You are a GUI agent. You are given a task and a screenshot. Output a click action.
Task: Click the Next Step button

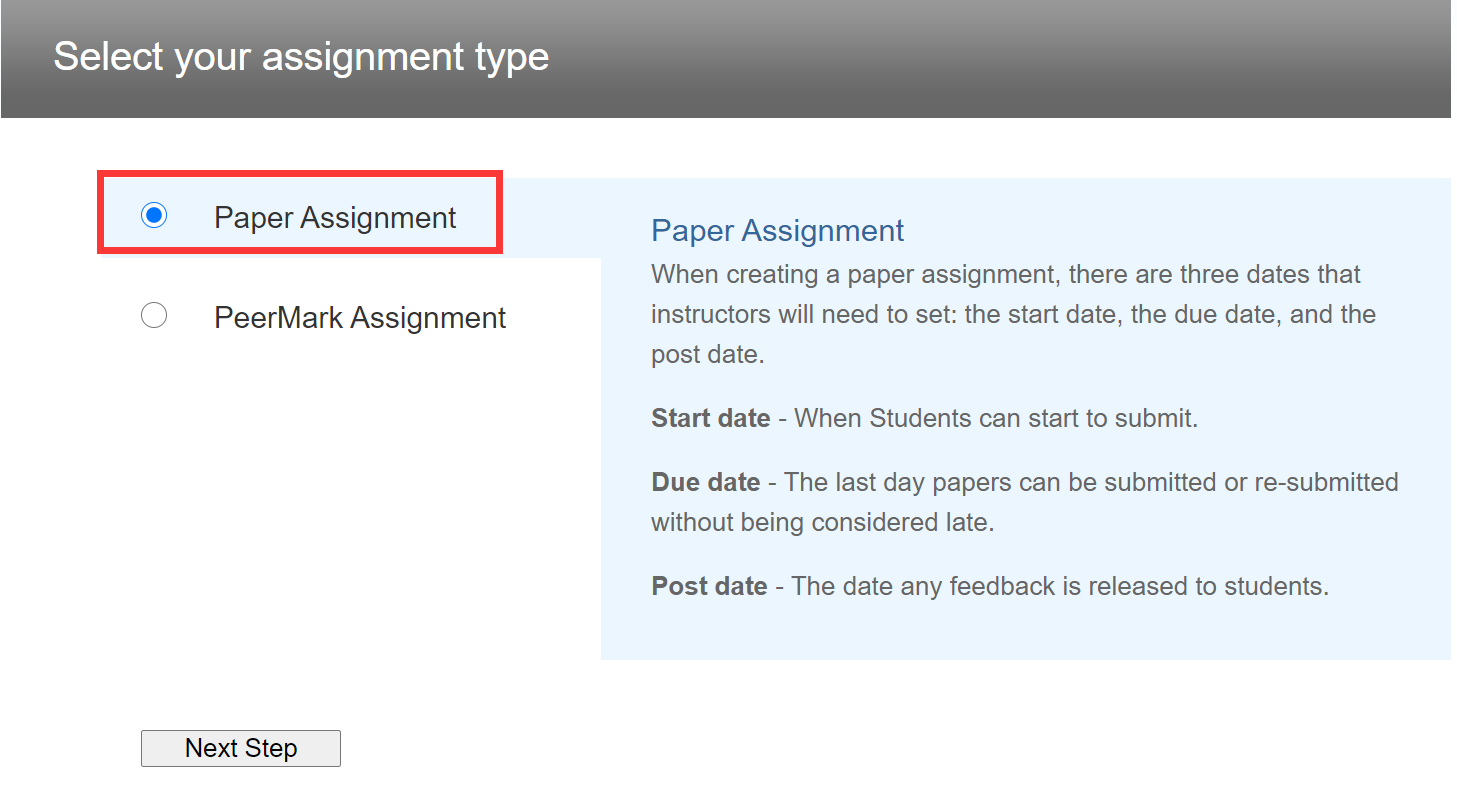tap(241, 748)
